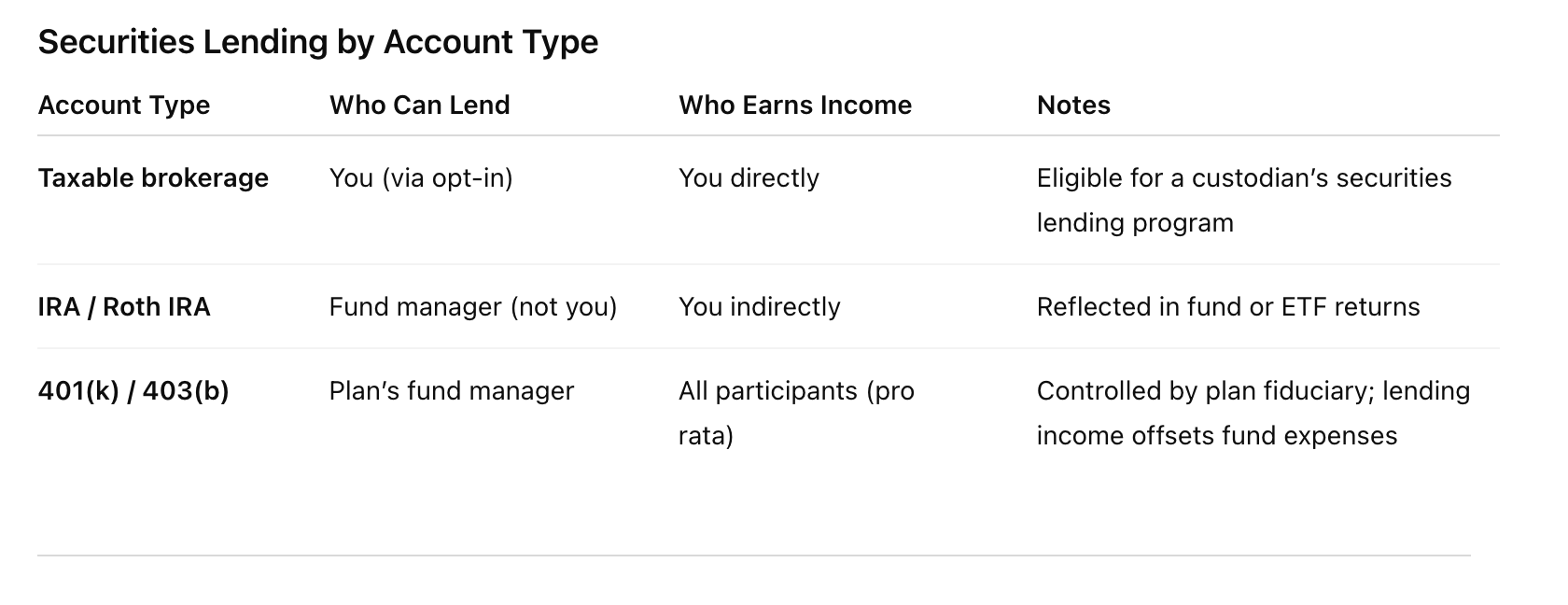Click the "Notes" column header
This screenshot has width=1568, height=605.
[1073, 105]
